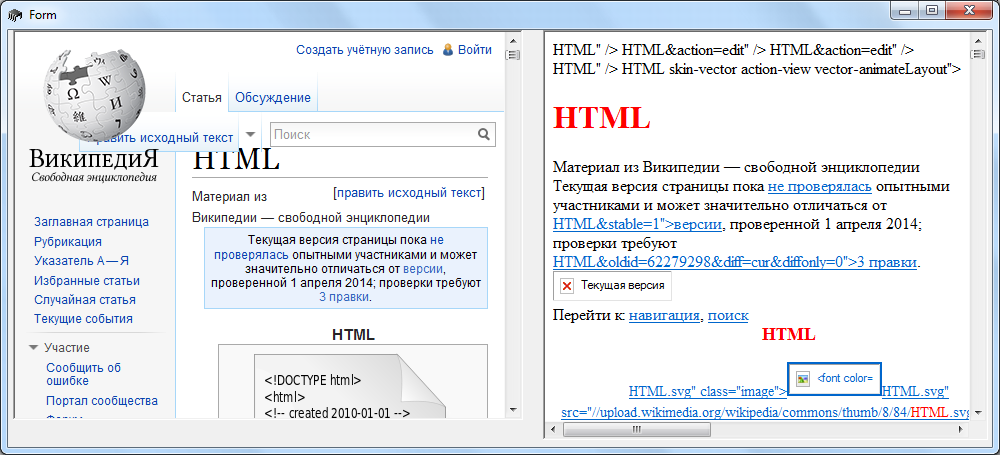Open Сообщить об ошибке sidebar link
This screenshot has height=455, width=1000.
pyautogui.click(x=83, y=373)
